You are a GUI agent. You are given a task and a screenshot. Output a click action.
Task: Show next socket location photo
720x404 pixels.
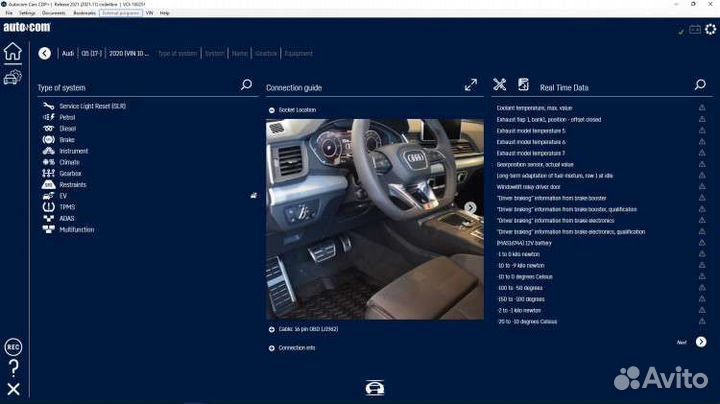[x=470, y=208]
